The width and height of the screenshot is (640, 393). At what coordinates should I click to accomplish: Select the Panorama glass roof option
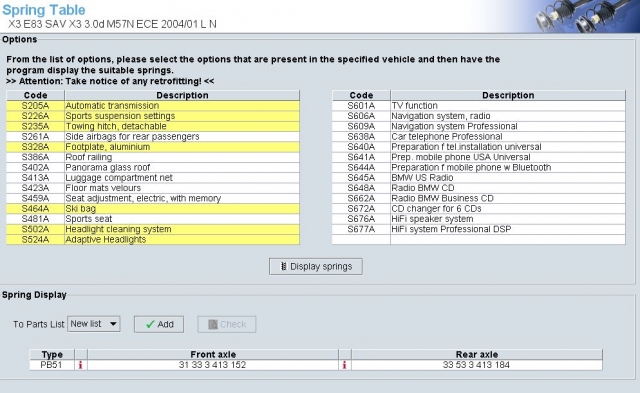point(153,167)
